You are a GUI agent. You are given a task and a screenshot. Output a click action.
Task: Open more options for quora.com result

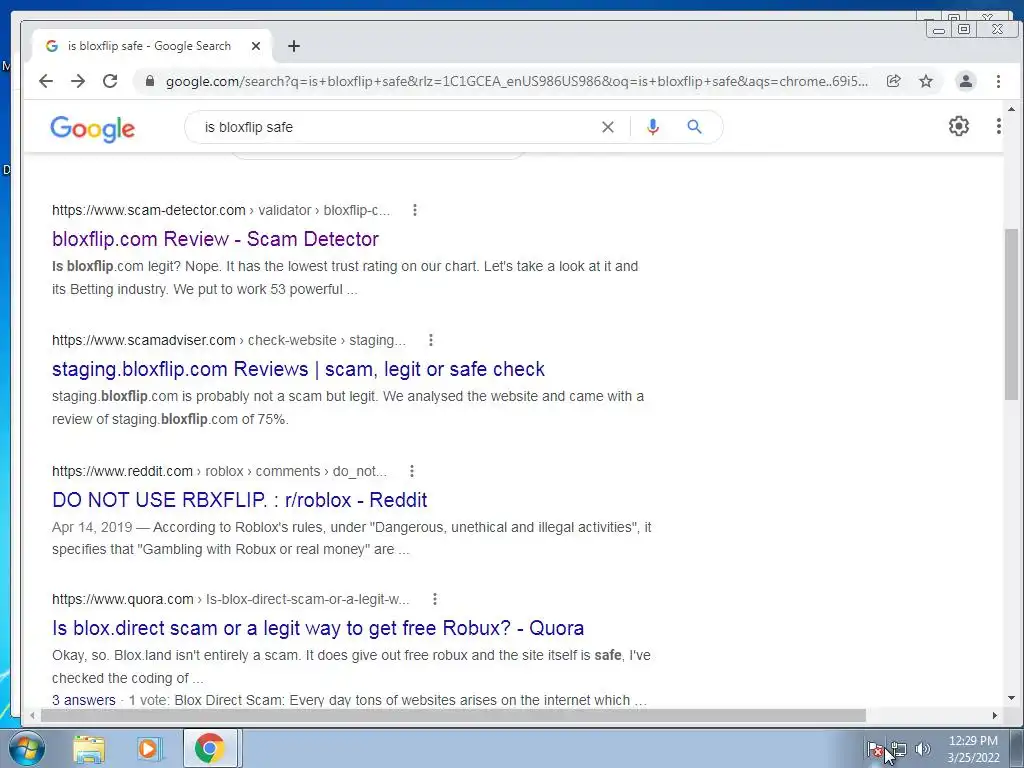coord(435,599)
